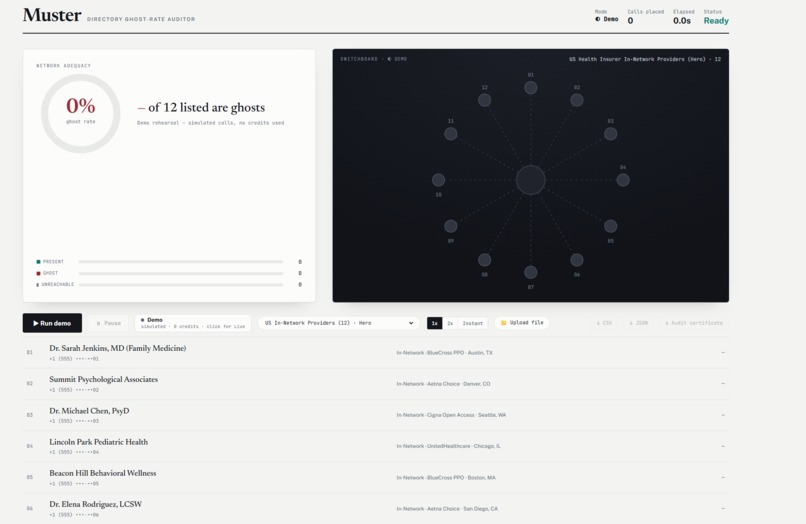Start the run with the Run demo button

pyautogui.click(x=52, y=323)
